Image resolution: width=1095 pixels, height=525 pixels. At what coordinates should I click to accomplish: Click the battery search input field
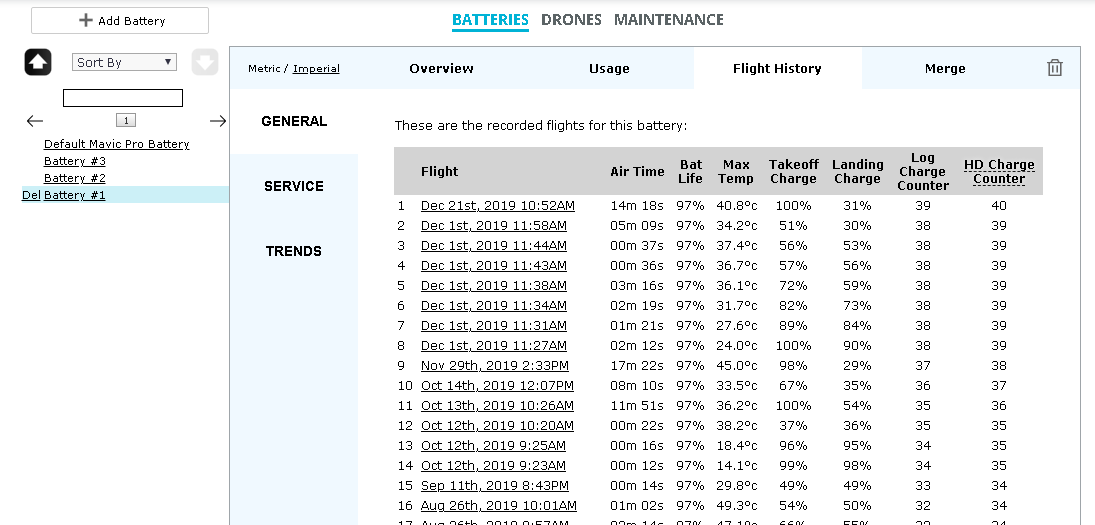123,98
